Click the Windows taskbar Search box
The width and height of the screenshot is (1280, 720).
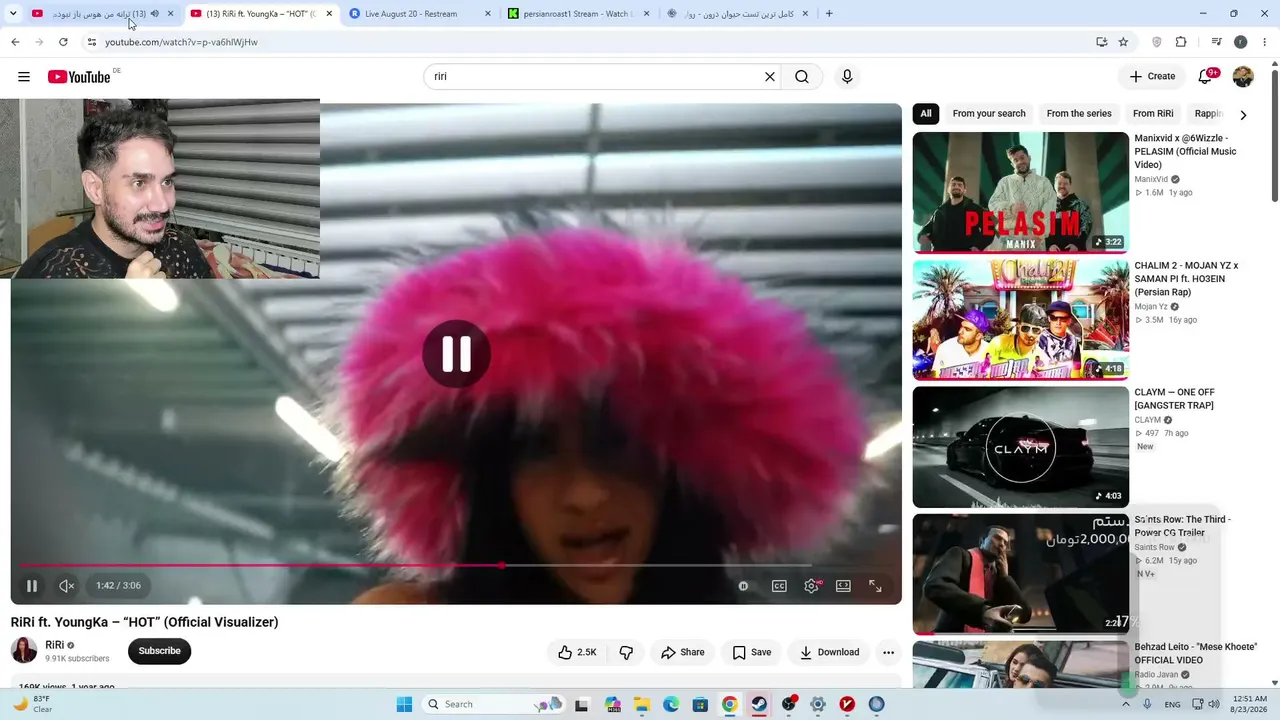(x=495, y=704)
